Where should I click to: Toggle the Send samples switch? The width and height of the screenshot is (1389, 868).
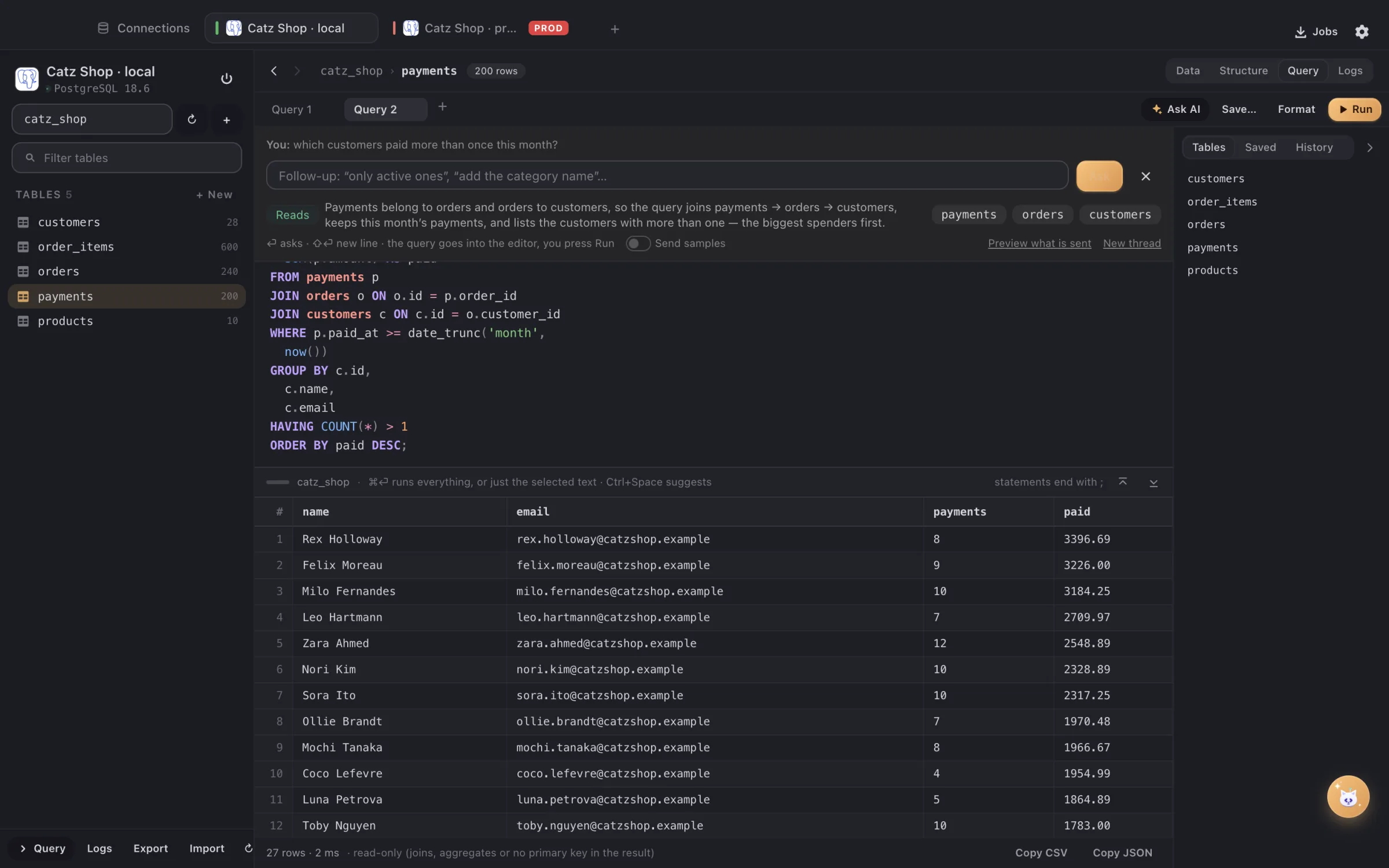tap(638, 243)
